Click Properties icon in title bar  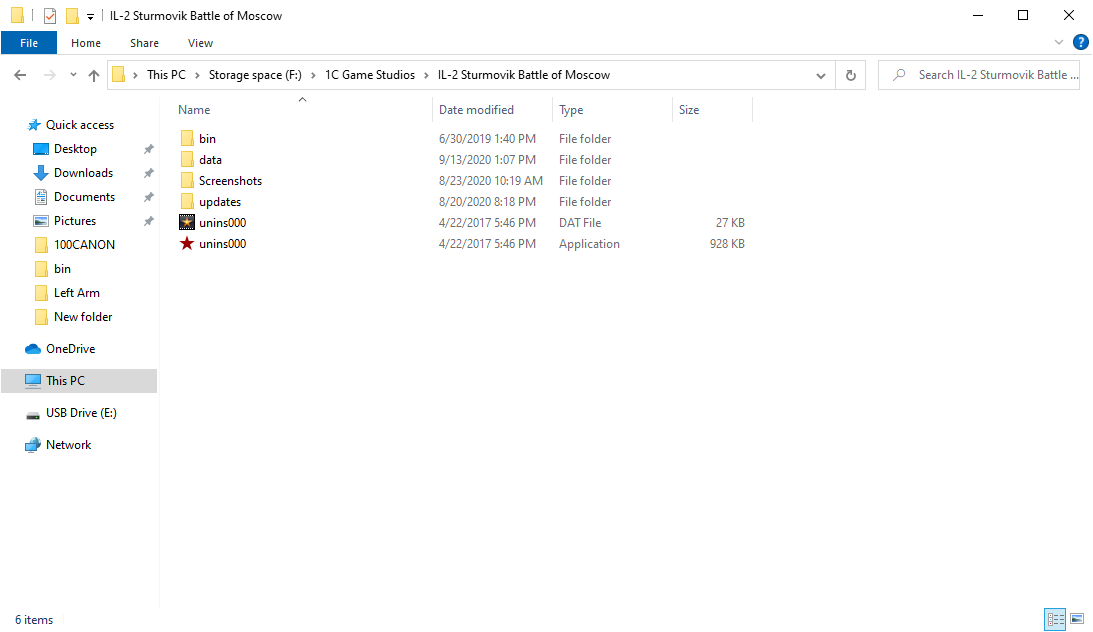[x=49, y=15]
